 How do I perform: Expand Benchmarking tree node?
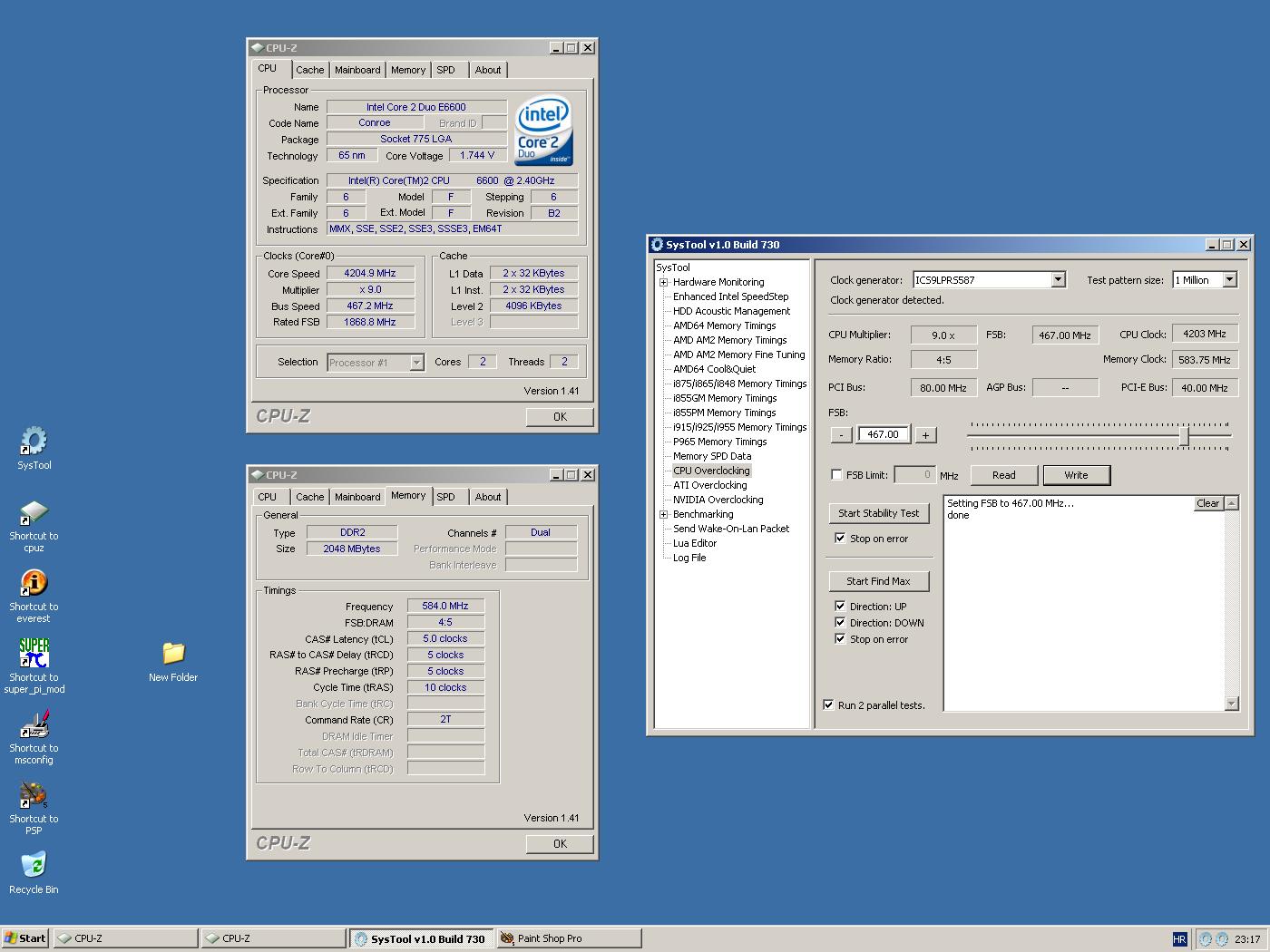(x=663, y=514)
